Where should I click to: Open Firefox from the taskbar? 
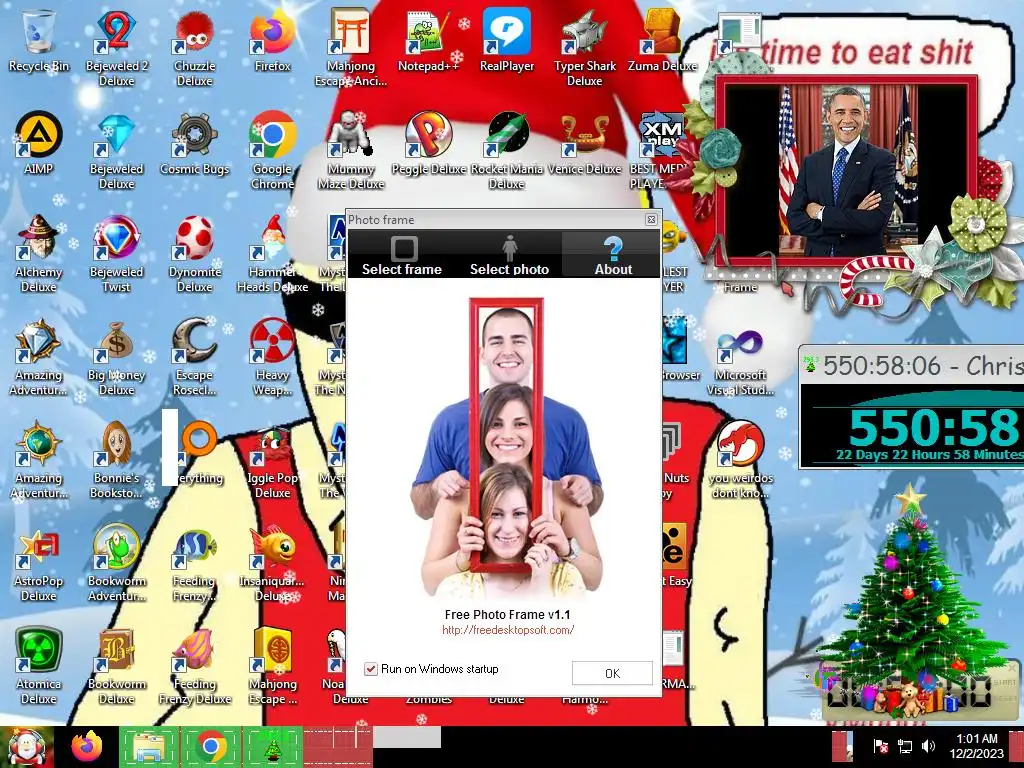click(88, 747)
